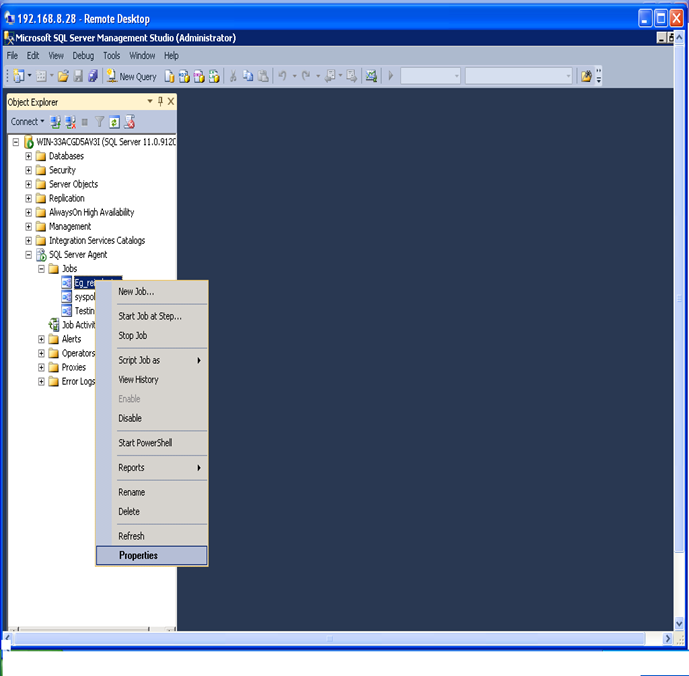Toggle the Object Explorer auto-hide pin

[160, 102]
